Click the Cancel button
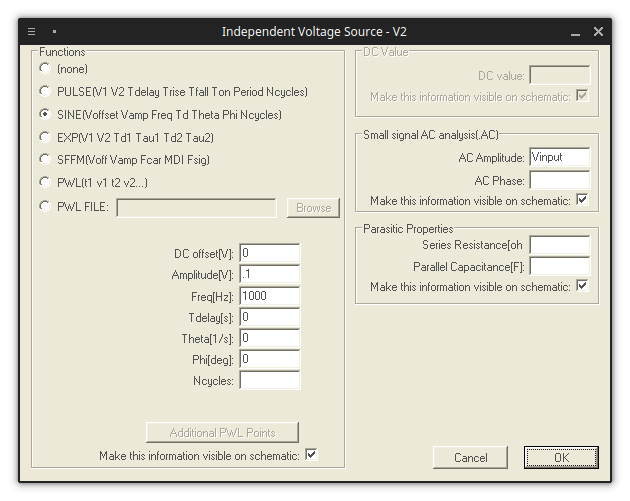The width and height of the screenshot is (630, 501). (470, 457)
